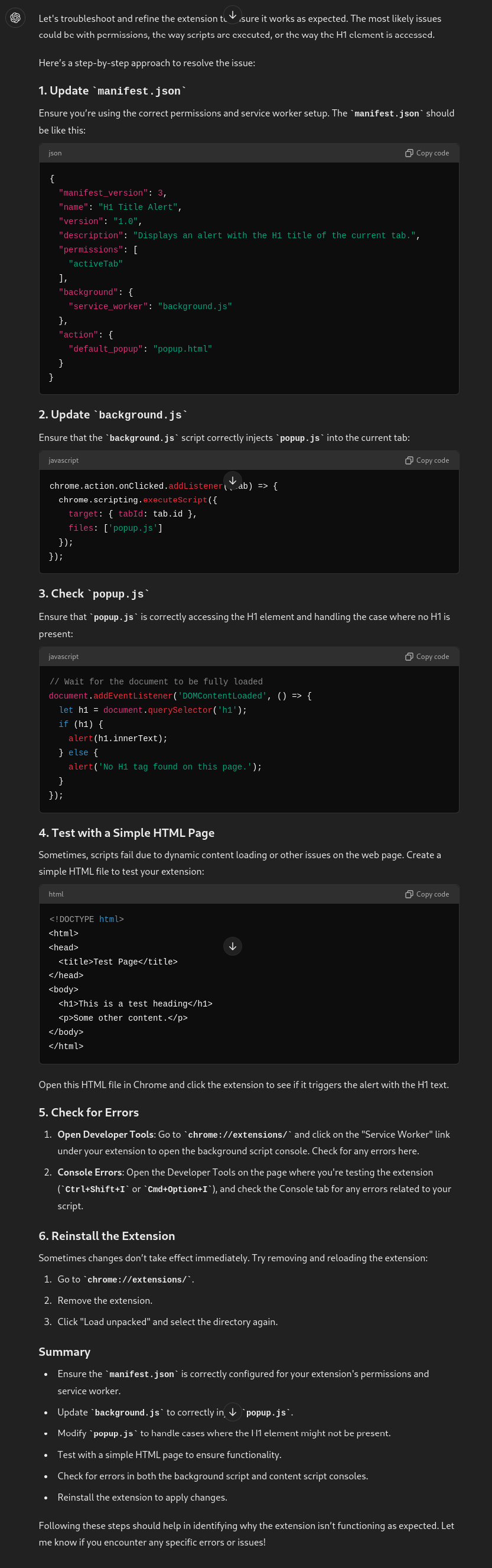Click the 'json' language label
The height and width of the screenshot is (1568, 492).
(55, 154)
